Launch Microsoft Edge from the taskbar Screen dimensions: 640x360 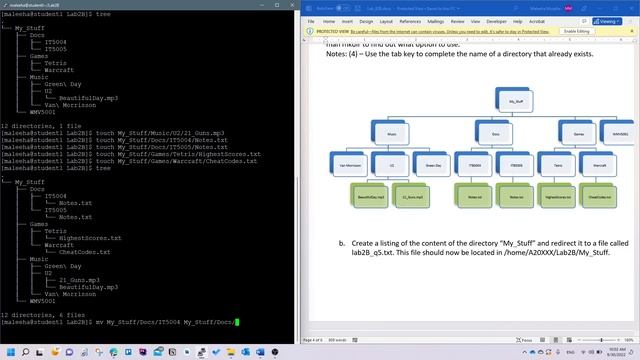pos(113,352)
